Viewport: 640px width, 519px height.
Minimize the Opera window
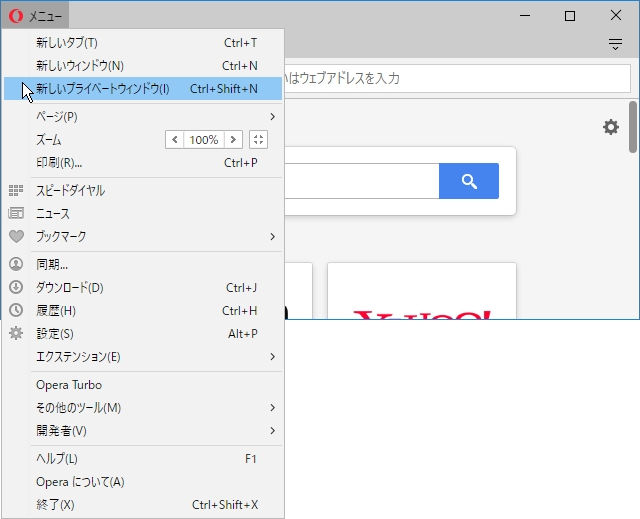tap(525, 16)
